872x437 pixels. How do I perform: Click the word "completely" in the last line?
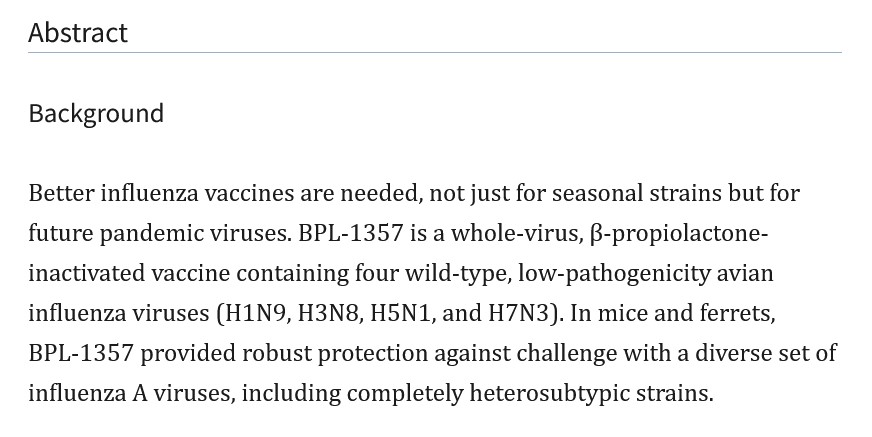click(404, 394)
